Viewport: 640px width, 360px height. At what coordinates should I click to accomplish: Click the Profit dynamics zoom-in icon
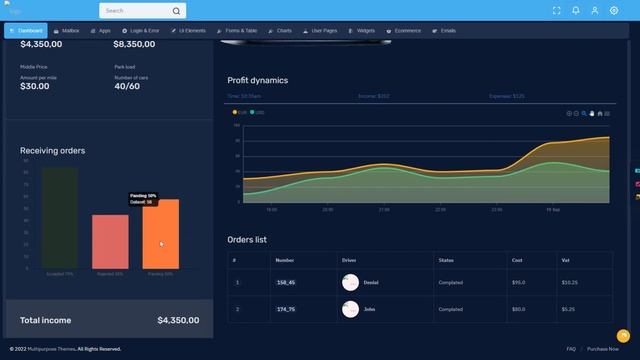click(569, 113)
